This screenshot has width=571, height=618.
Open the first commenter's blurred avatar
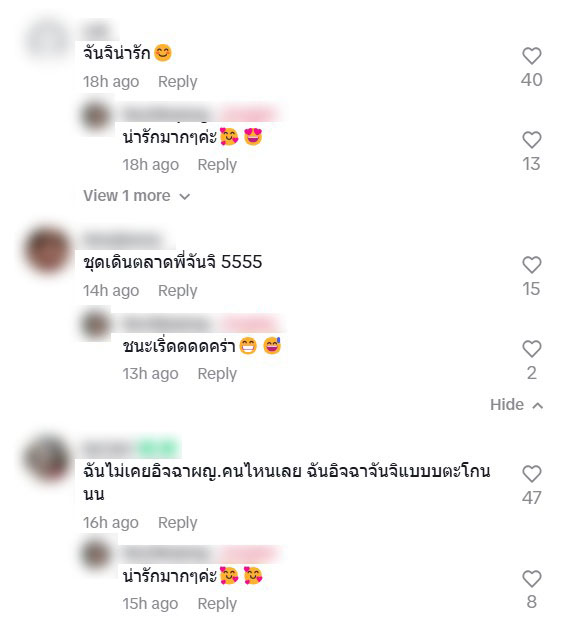[47, 41]
